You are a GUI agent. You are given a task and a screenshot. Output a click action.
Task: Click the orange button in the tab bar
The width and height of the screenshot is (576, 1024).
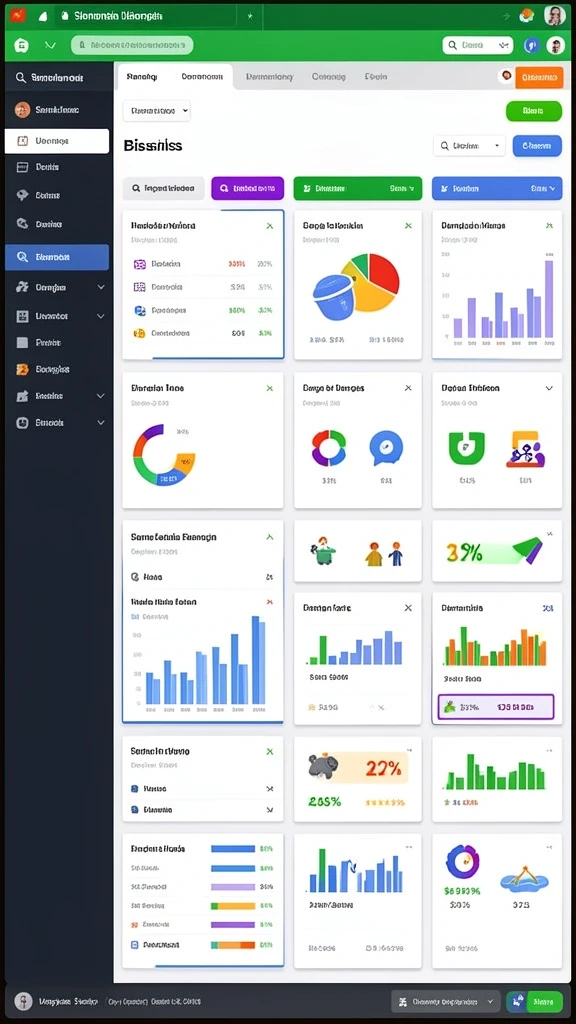[x=539, y=77]
